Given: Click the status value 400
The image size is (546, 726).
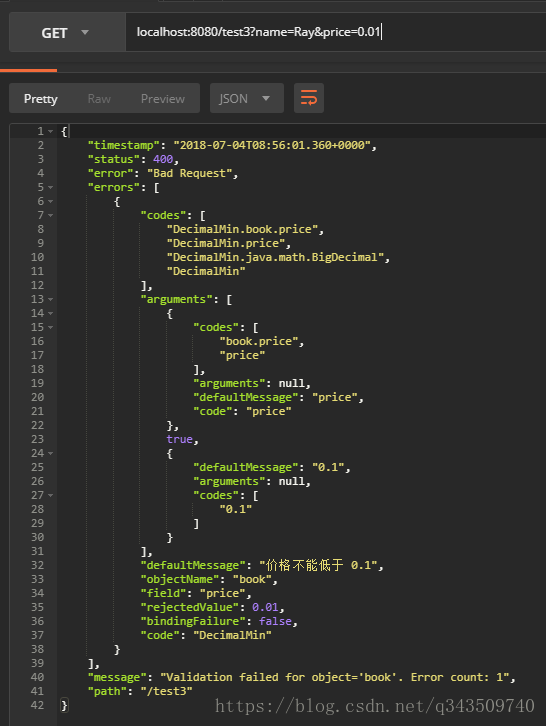Looking at the screenshot, I should (x=163, y=159).
